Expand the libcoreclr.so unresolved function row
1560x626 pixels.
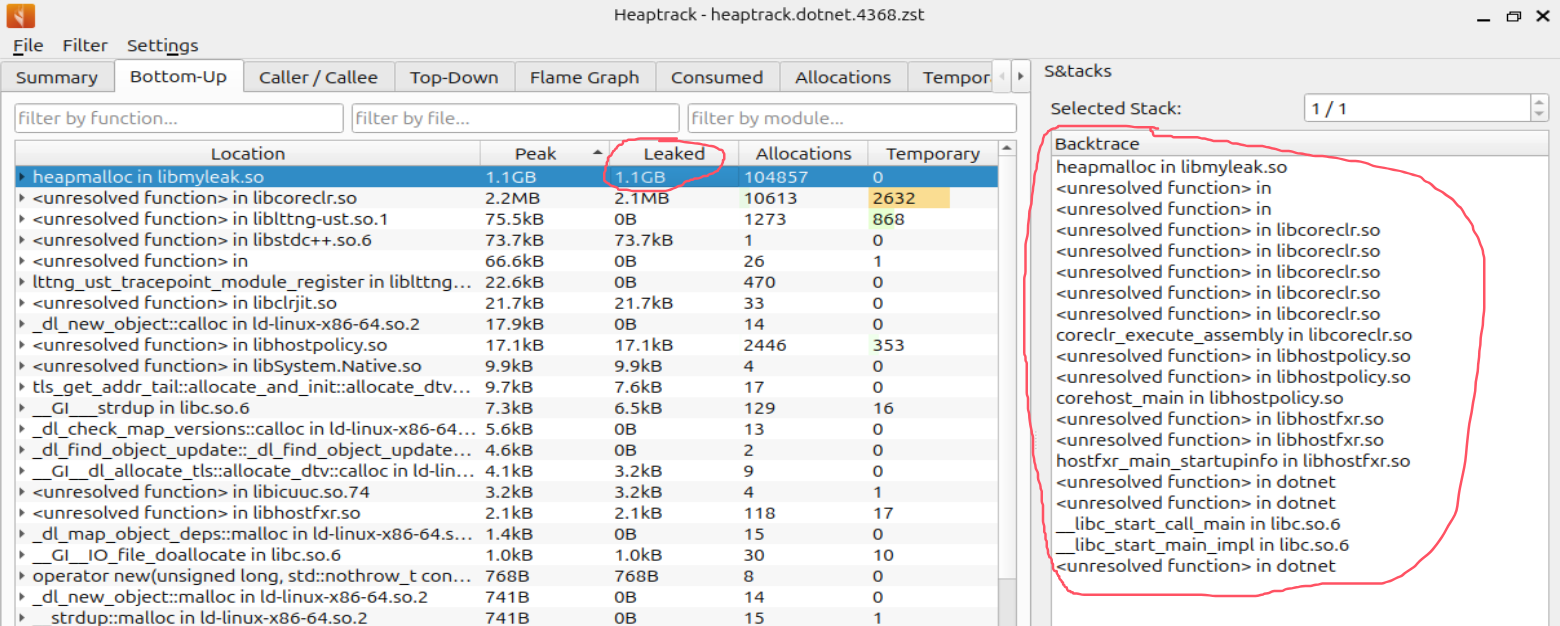pos(22,198)
